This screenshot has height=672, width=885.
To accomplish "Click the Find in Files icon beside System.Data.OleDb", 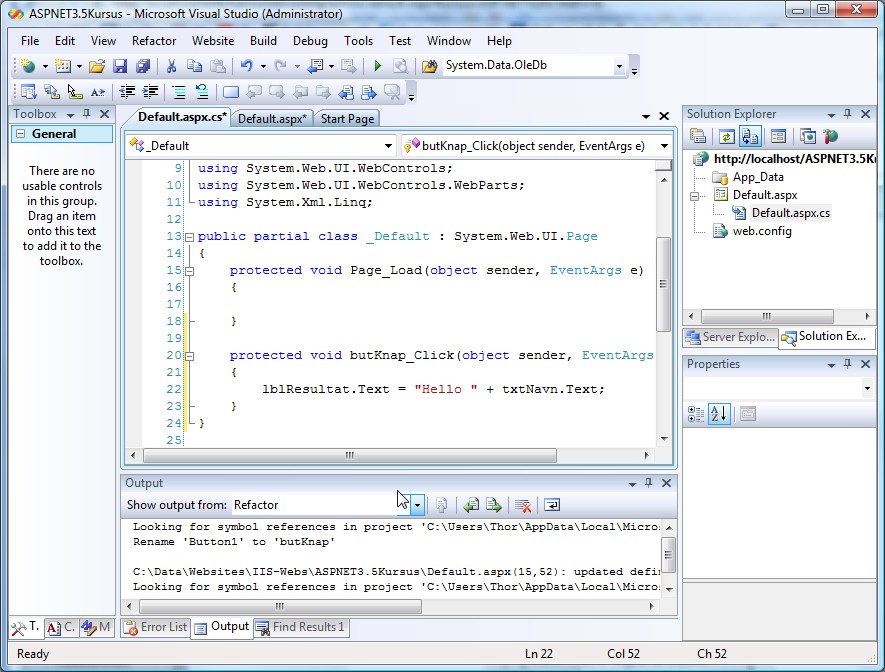I will pos(430,67).
